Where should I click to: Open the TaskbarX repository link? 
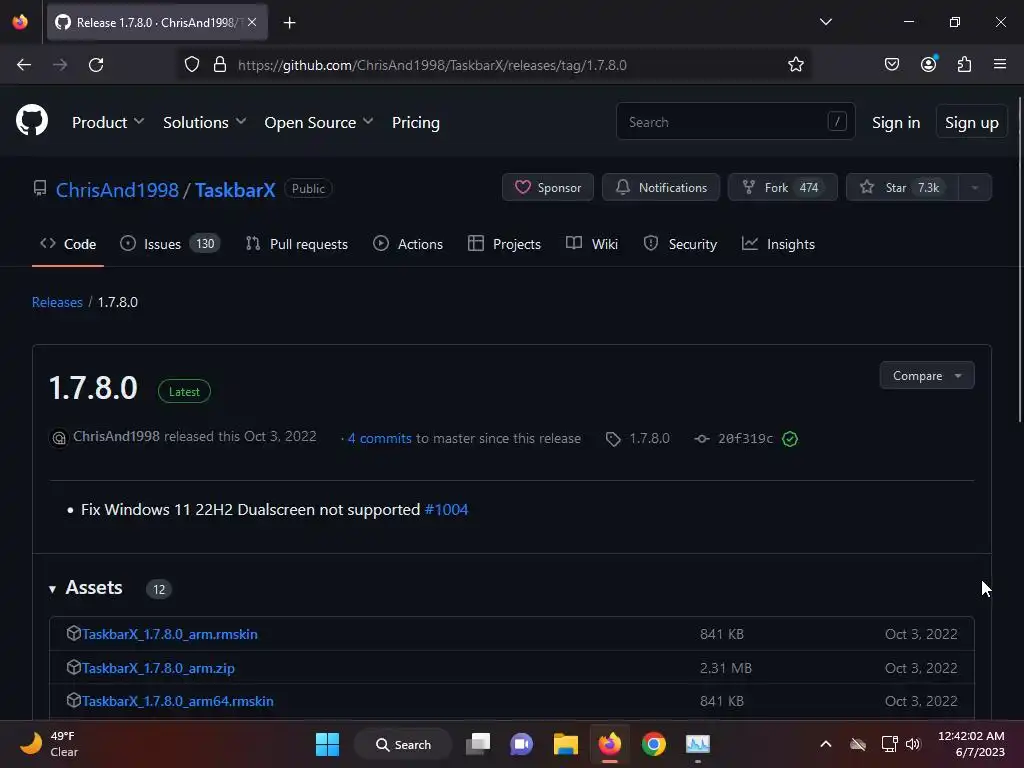click(x=235, y=189)
